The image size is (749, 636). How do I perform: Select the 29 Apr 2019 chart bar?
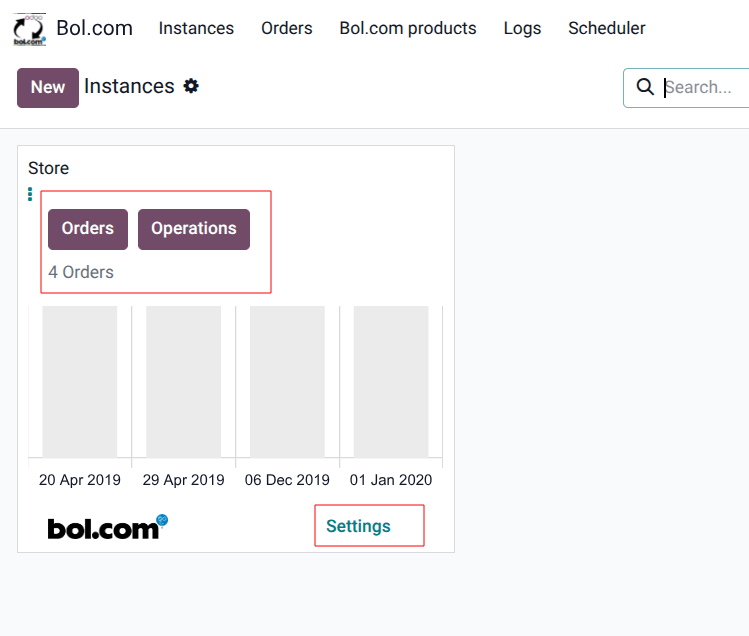183,381
